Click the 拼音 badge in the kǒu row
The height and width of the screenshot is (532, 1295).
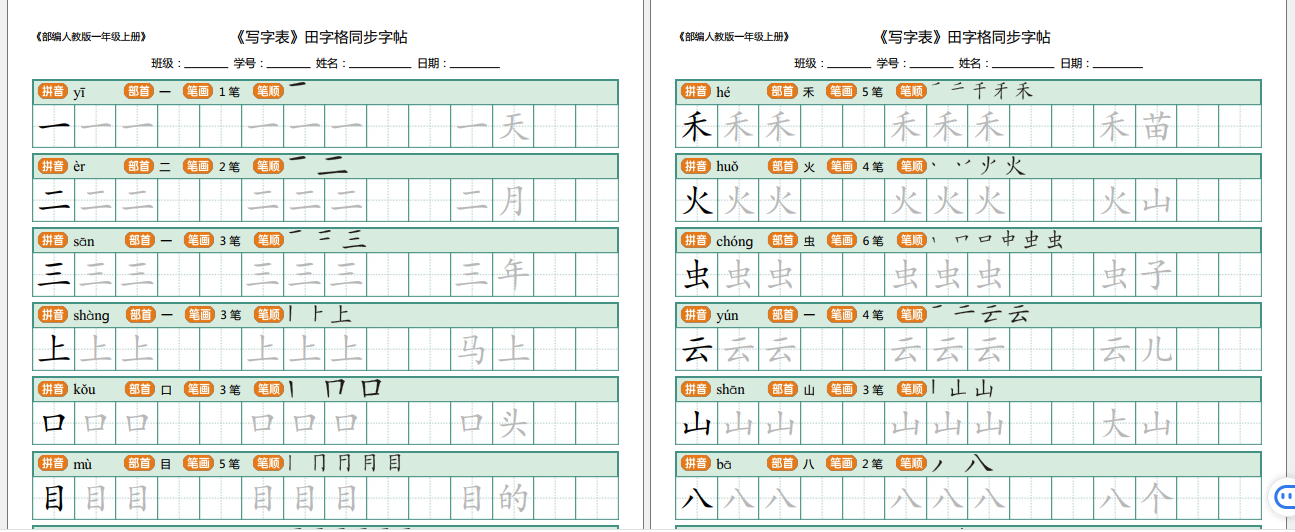pyautogui.click(x=52, y=389)
